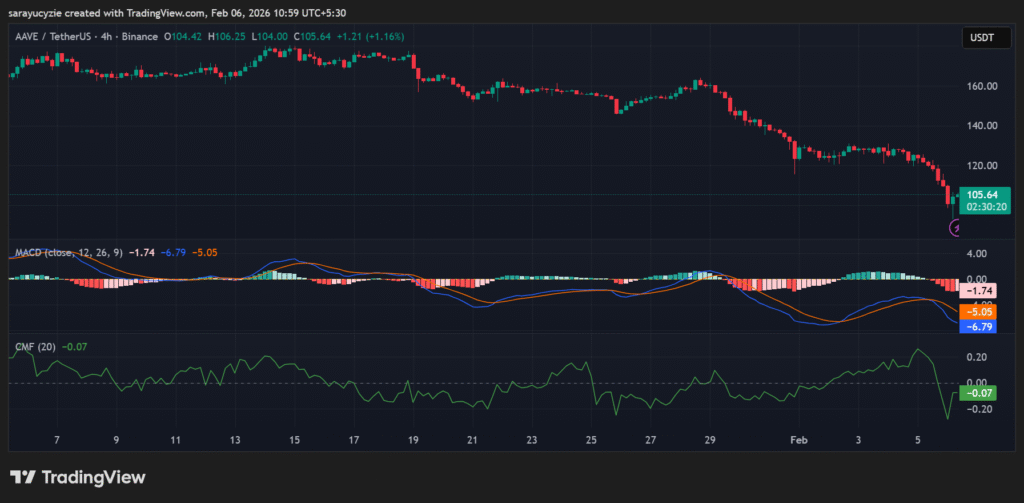Click the blue MACD value tag -6.79
This screenshot has width=1024, height=503.
click(982, 326)
